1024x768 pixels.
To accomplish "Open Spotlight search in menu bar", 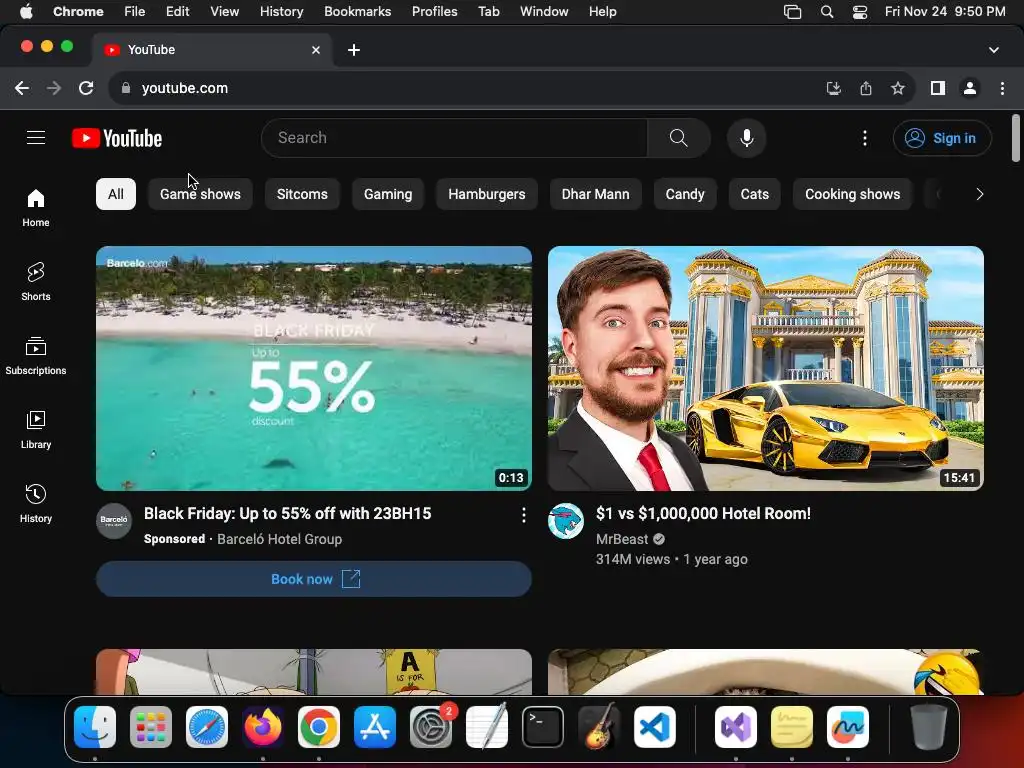I will point(827,12).
